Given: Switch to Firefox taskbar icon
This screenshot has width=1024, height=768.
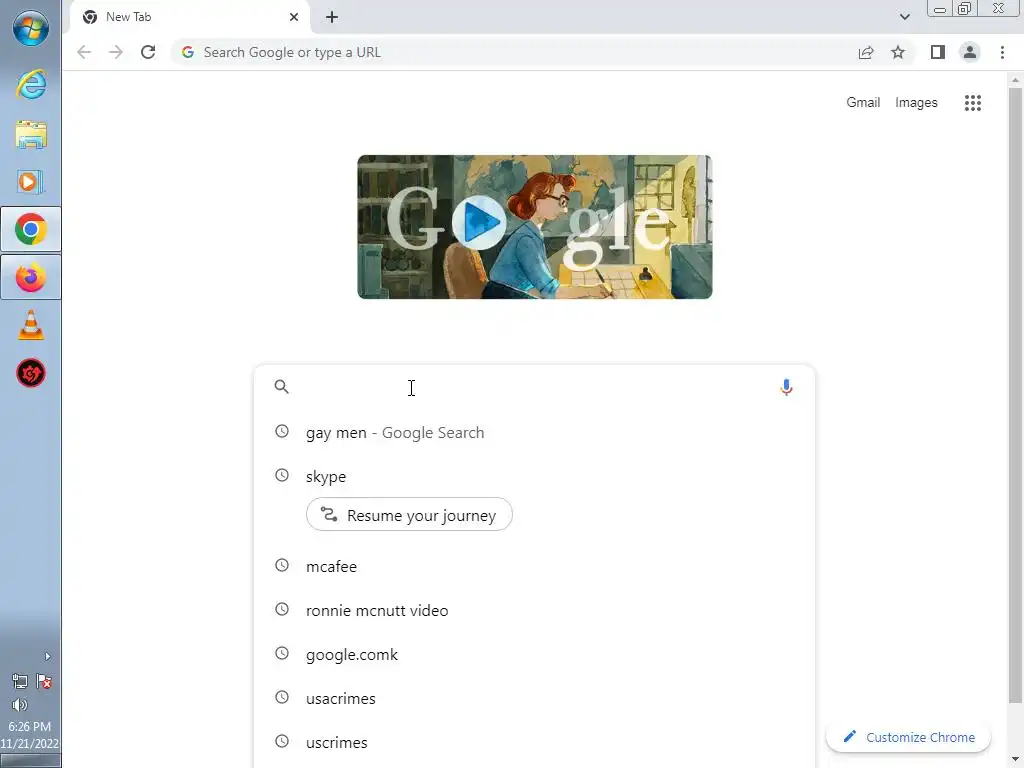Looking at the screenshot, I should (x=31, y=278).
